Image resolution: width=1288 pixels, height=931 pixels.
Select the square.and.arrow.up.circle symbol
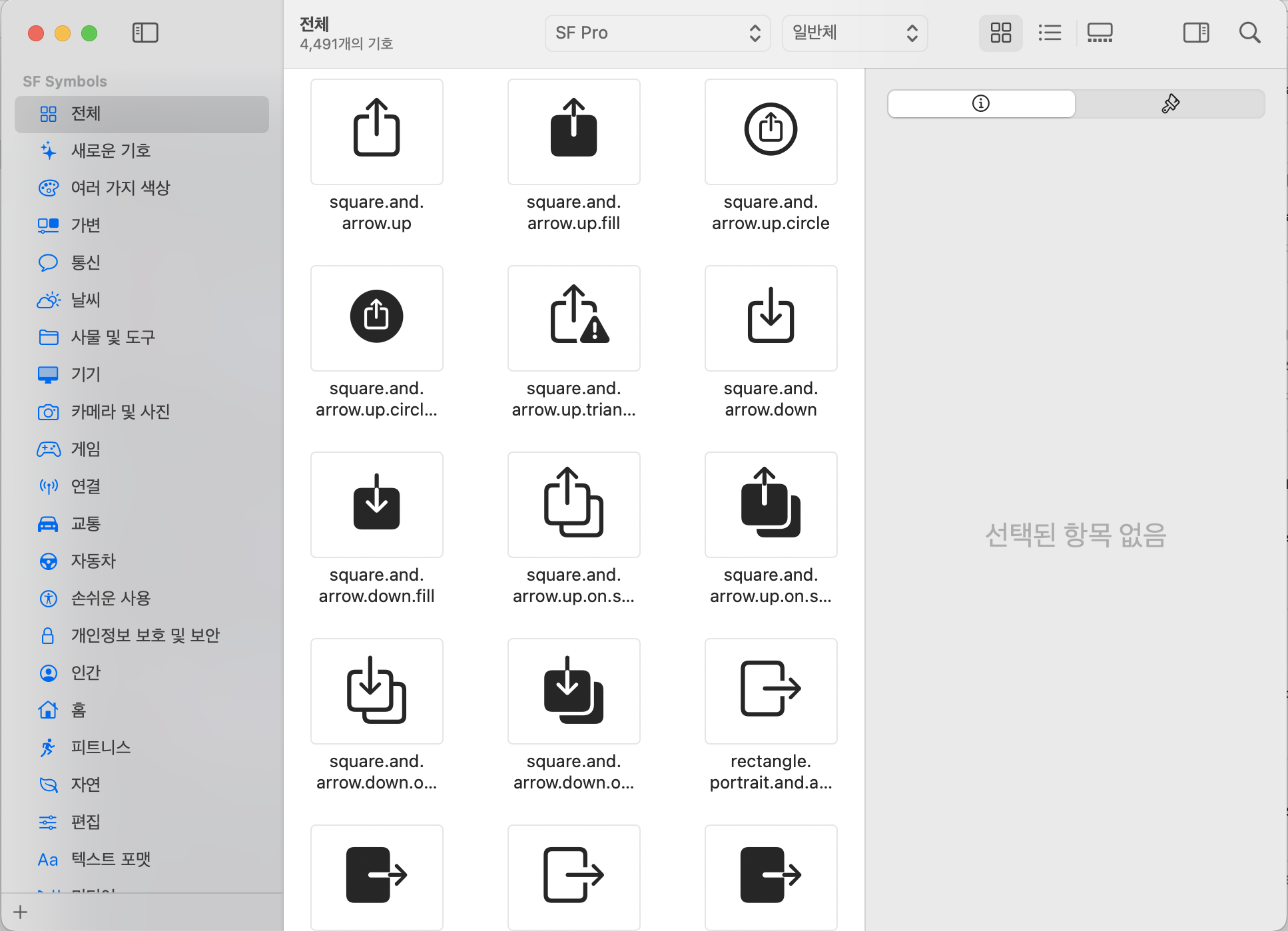tap(771, 132)
